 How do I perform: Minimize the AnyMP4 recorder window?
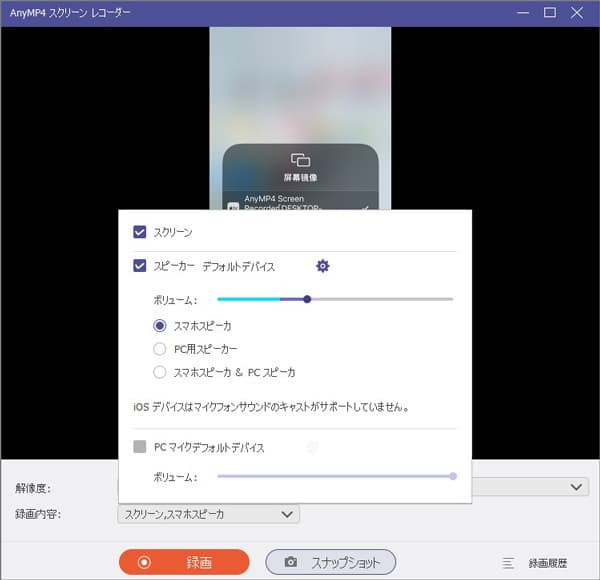click(522, 13)
